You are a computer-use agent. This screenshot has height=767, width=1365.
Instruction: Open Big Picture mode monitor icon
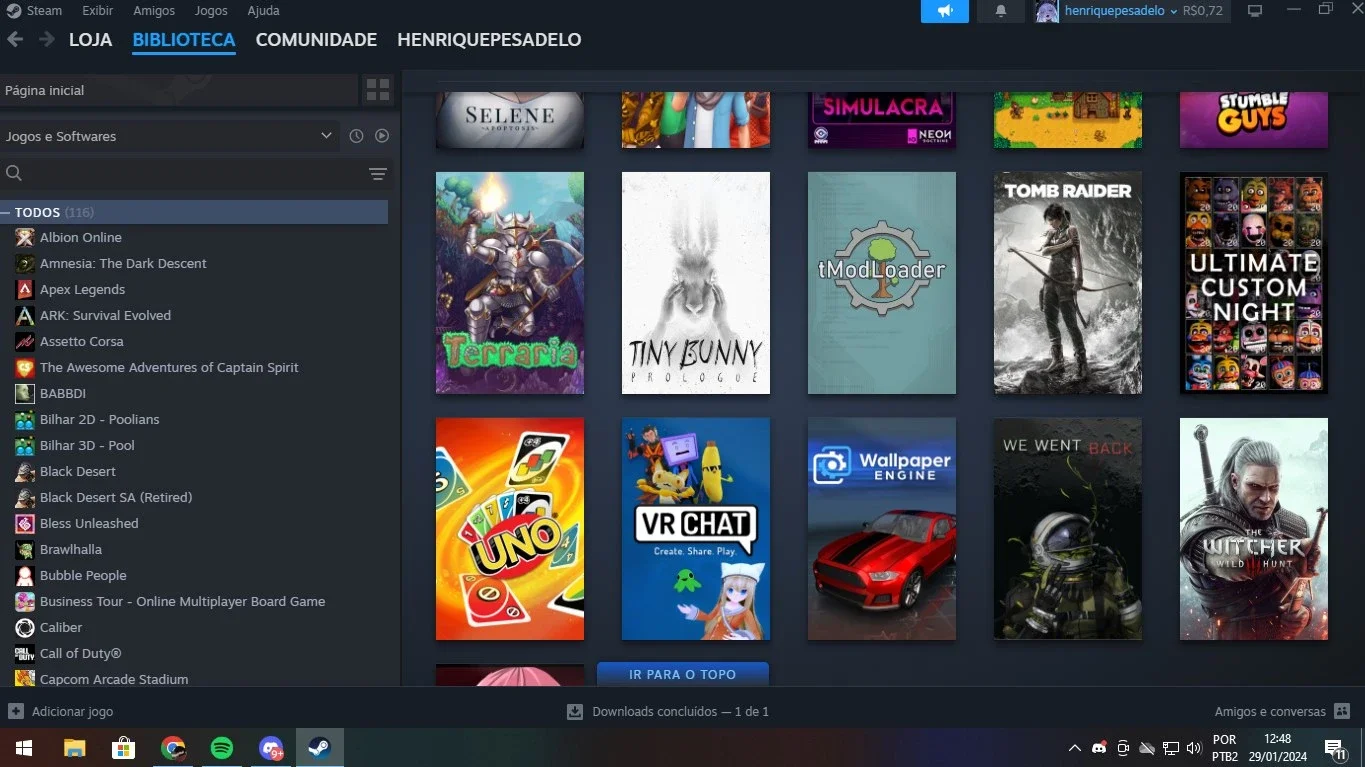(1255, 11)
